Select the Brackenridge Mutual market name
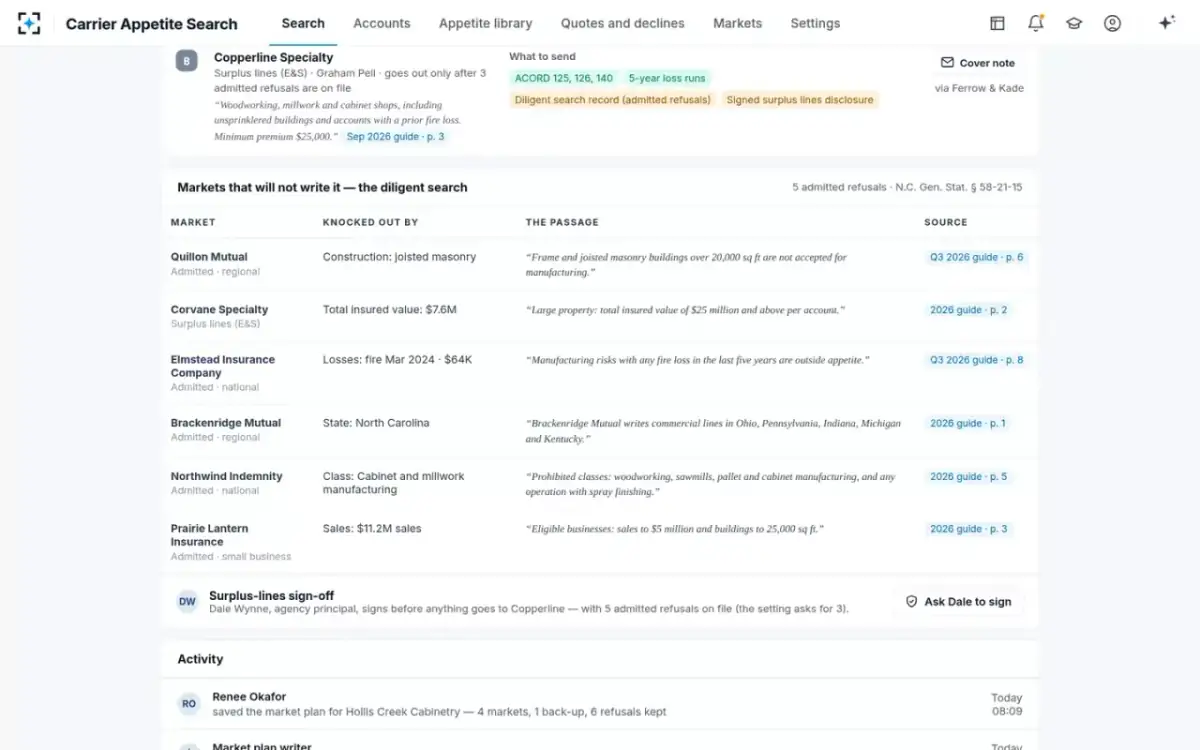This screenshot has height=750, width=1200. (x=226, y=423)
